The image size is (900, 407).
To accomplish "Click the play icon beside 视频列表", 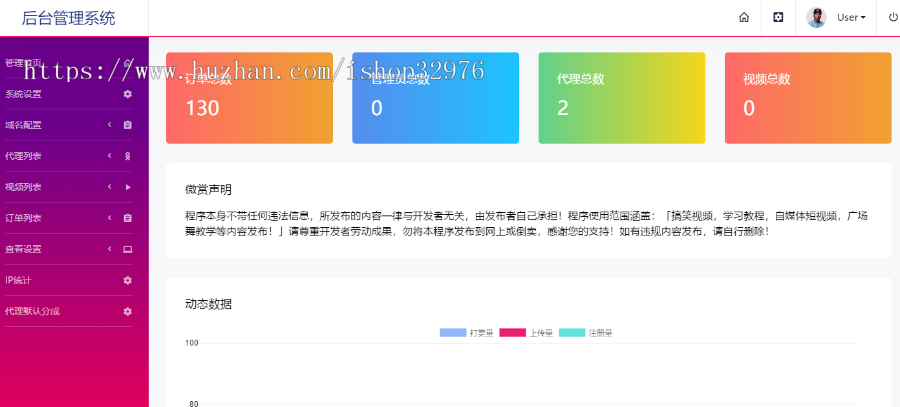I will [x=127, y=187].
